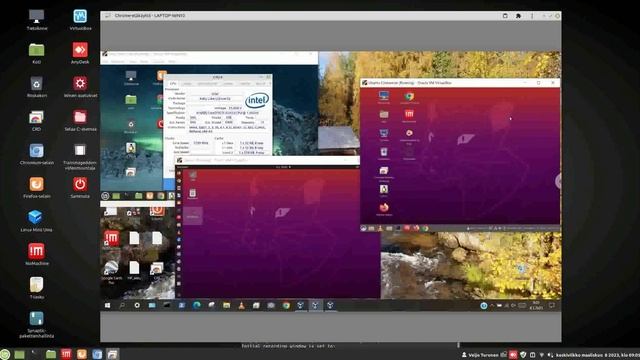
Task: Open the red gear settings desktop icon
Action: [x=80, y=84]
